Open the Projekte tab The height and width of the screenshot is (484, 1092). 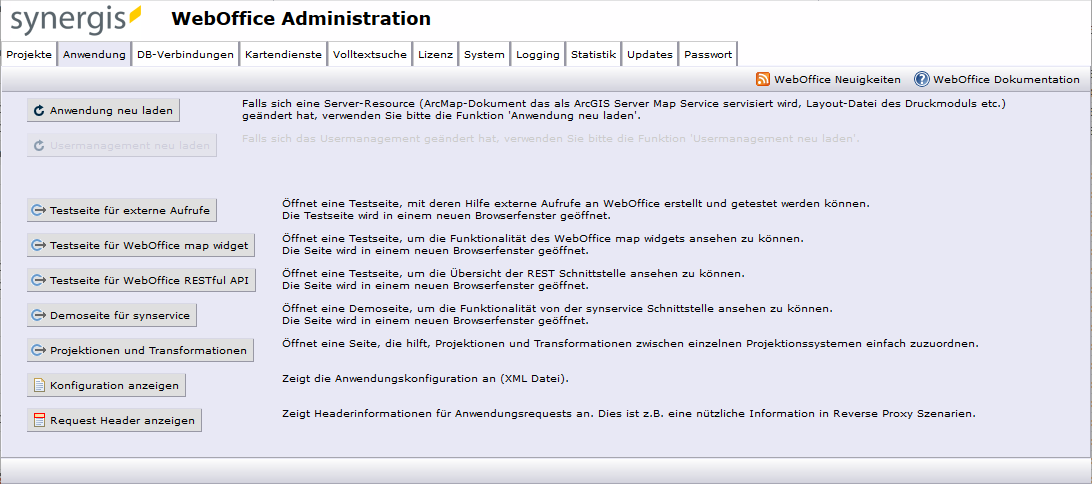point(29,54)
